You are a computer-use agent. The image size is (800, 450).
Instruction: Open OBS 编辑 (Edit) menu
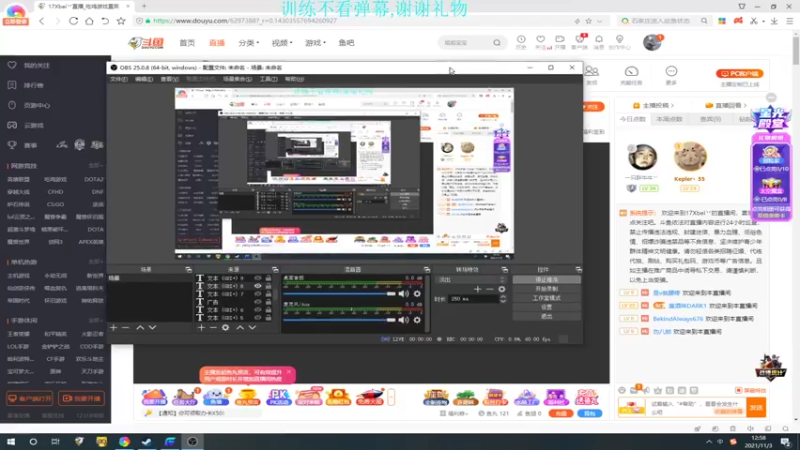(x=144, y=79)
